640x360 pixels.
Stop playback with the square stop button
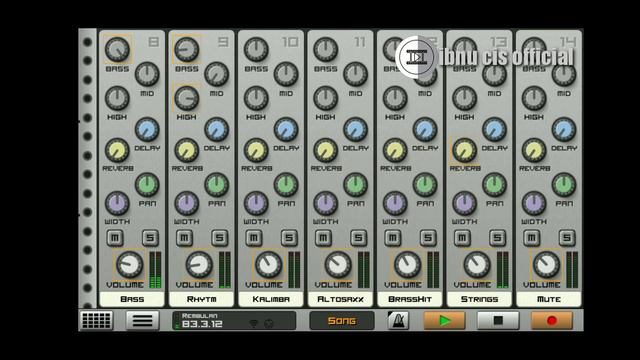tap(498, 320)
